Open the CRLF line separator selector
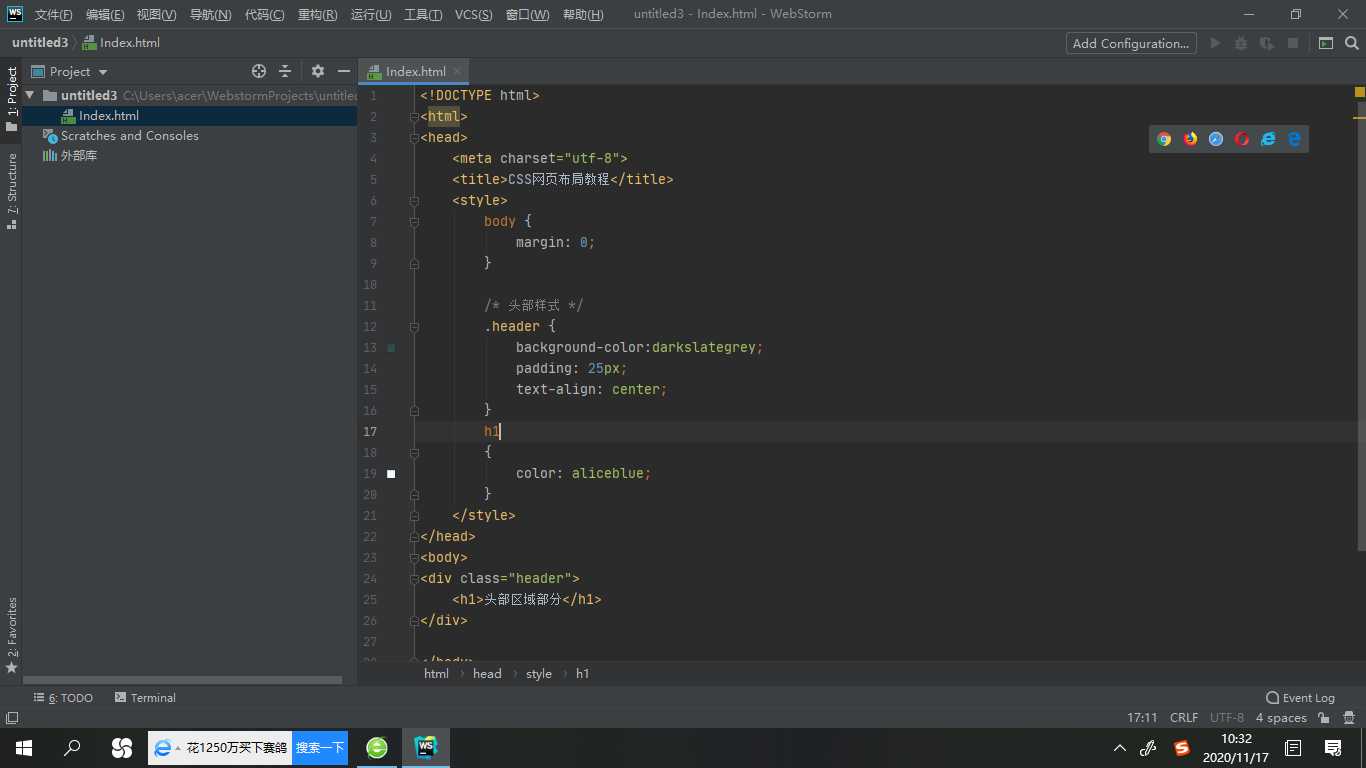Image resolution: width=1366 pixels, height=768 pixels. (1184, 718)
